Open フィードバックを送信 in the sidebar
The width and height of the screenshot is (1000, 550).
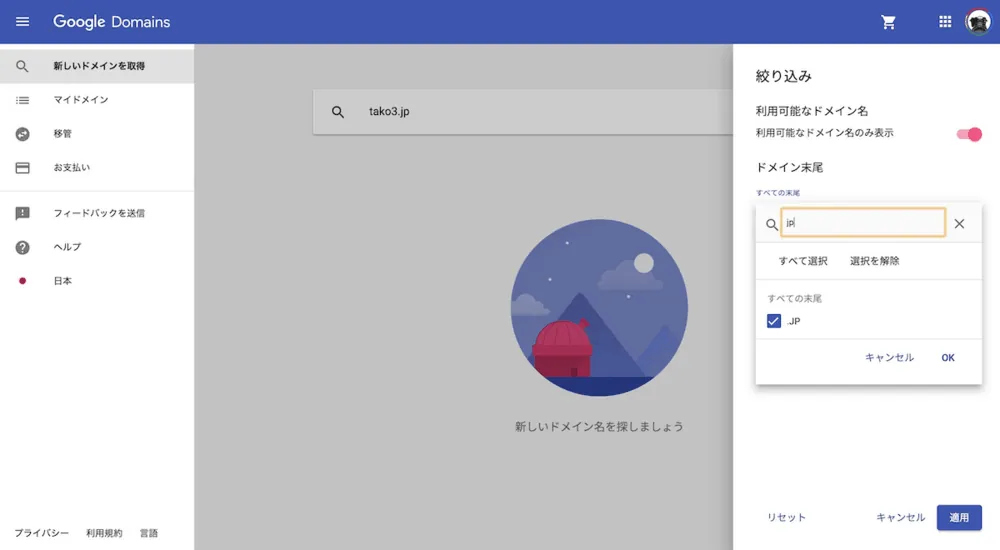click(97, 213)
